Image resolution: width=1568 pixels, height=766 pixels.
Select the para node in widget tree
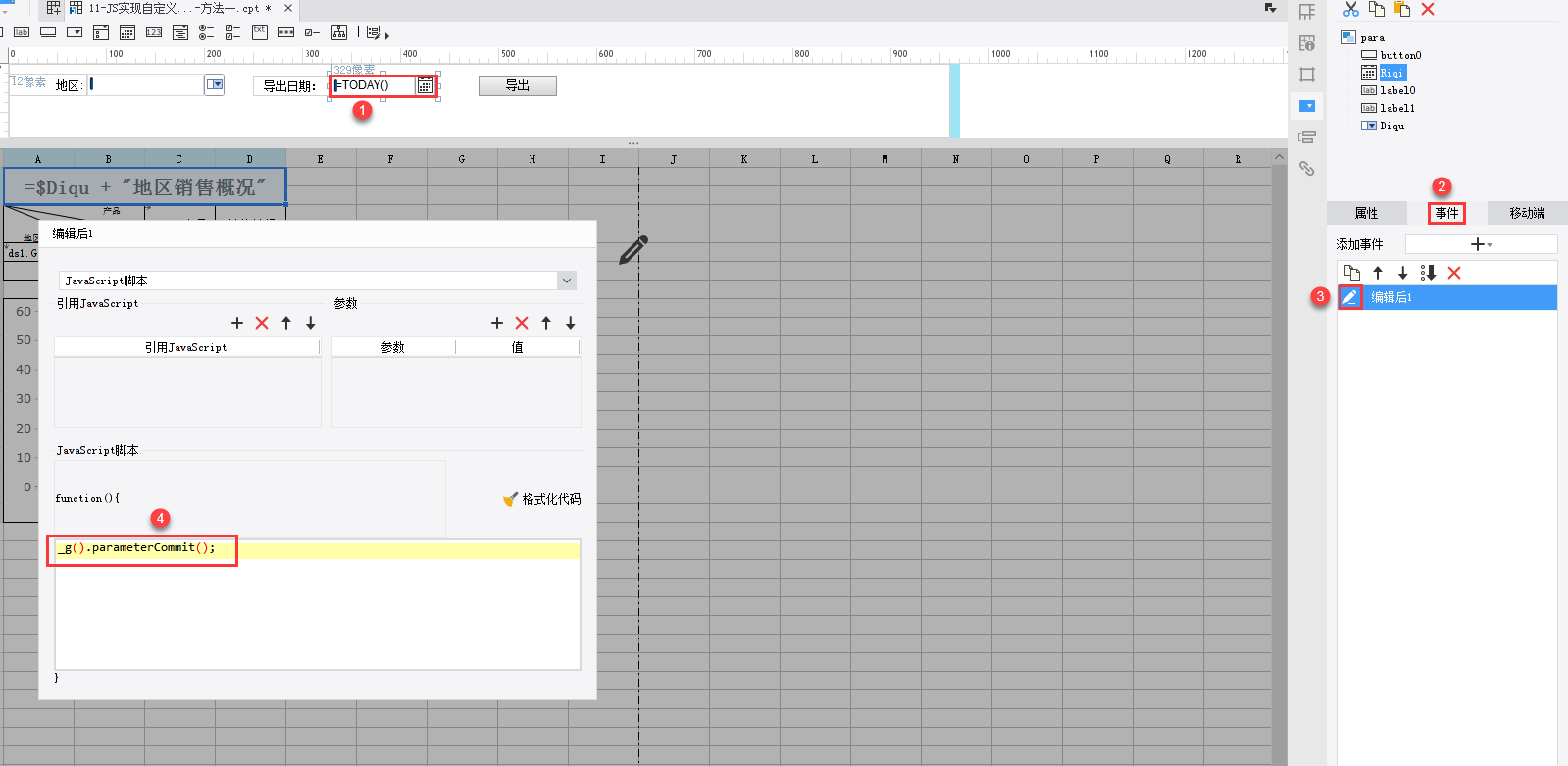tap(1372, 38)
